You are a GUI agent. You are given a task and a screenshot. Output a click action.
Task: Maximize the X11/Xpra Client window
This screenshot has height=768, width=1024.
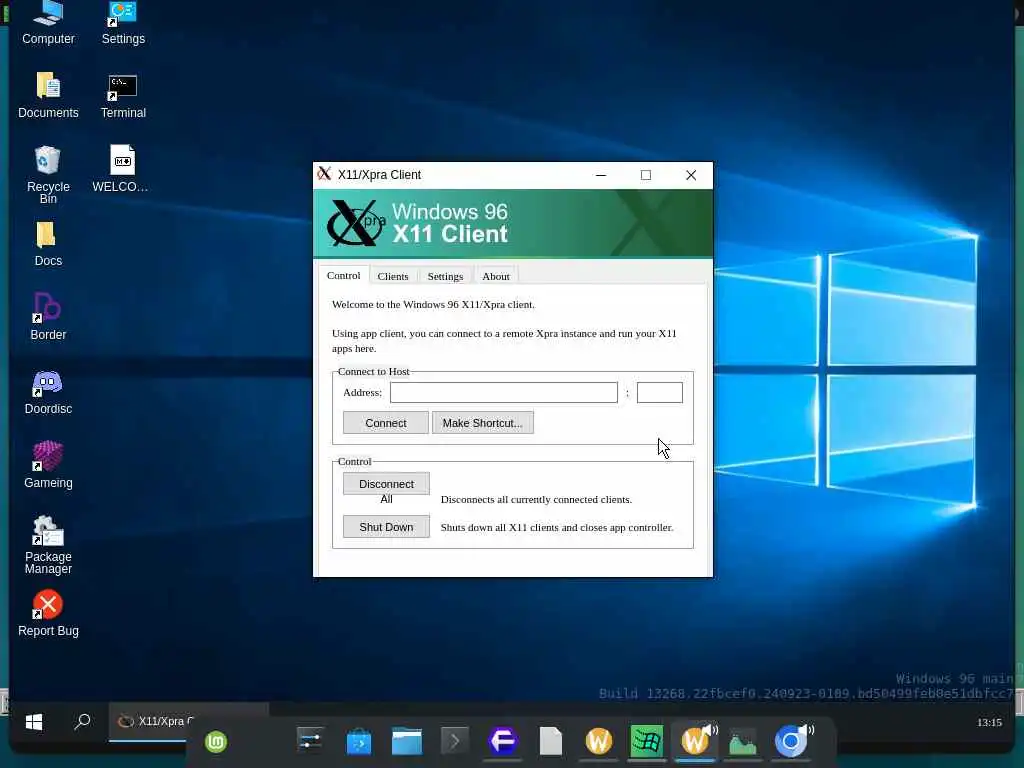pos(646,175)
